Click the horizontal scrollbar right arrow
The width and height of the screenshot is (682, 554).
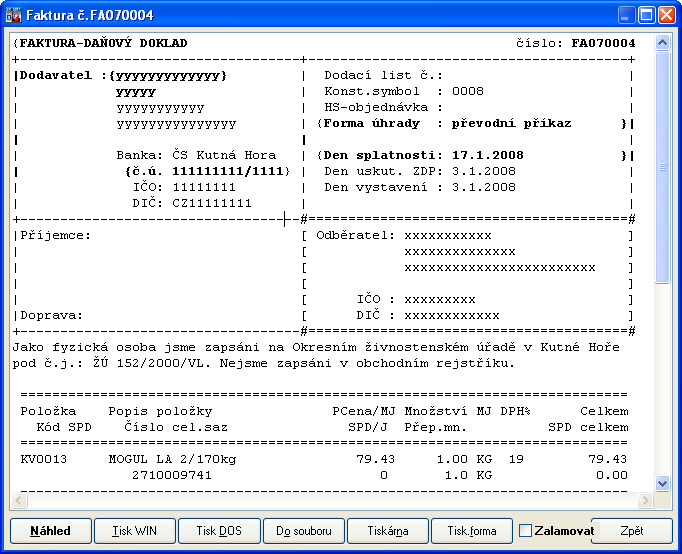pos(645,501)
